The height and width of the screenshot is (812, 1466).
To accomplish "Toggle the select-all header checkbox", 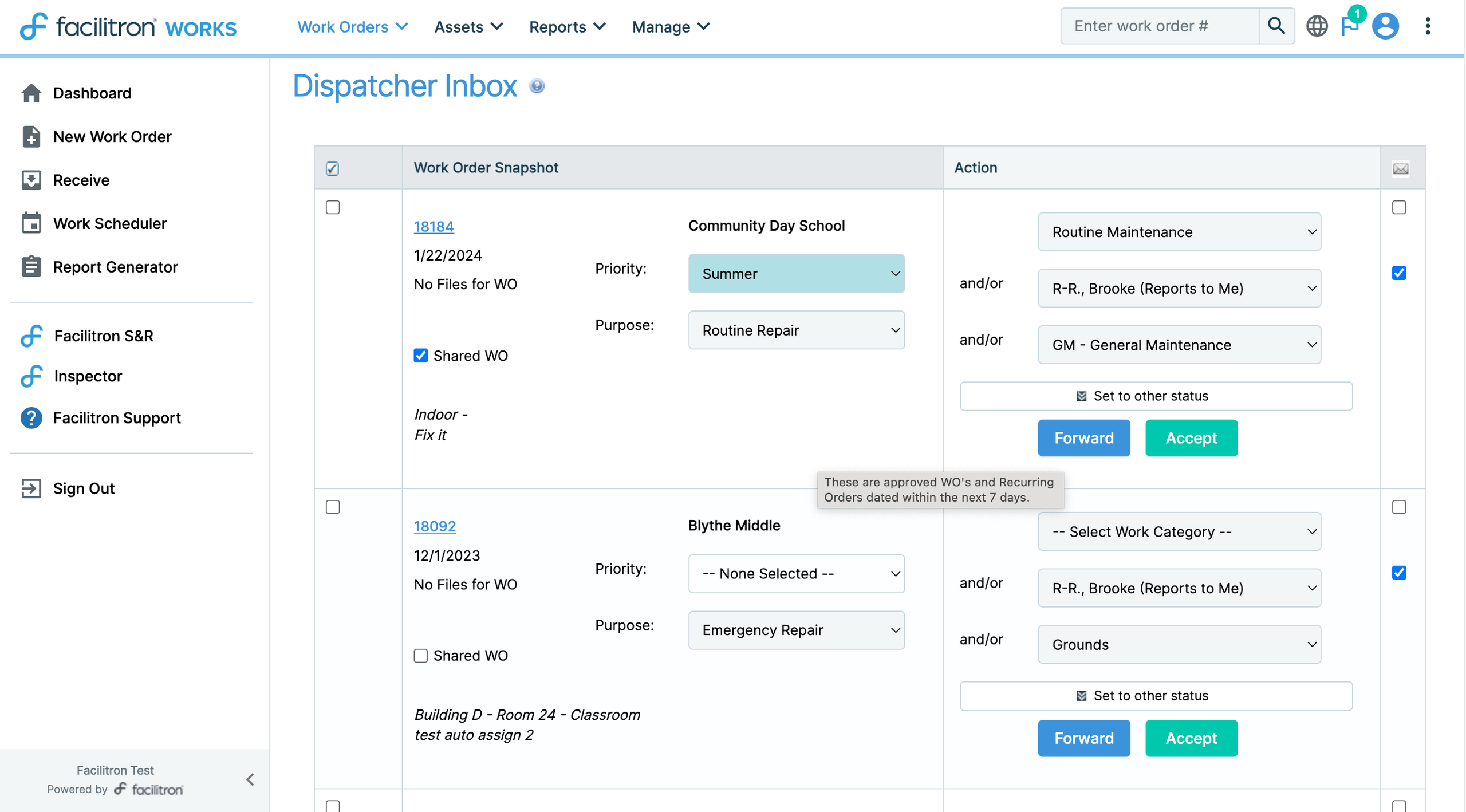I will pyautogui.click(x=332, y=168).
